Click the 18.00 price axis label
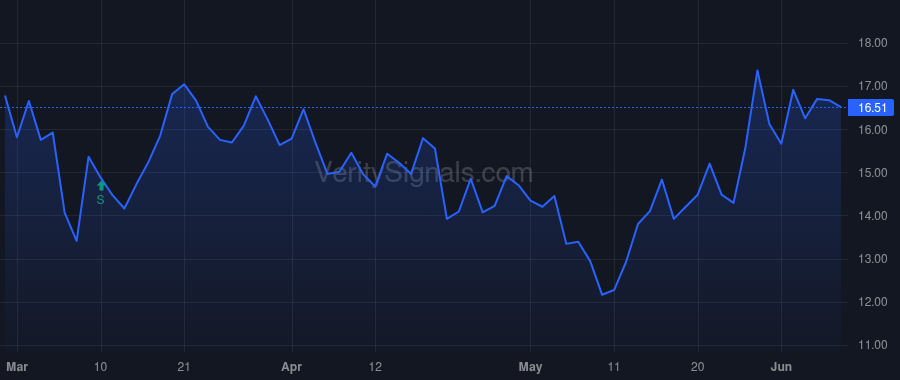This screenshot has height=380, width=900. (x=871, y=43)
